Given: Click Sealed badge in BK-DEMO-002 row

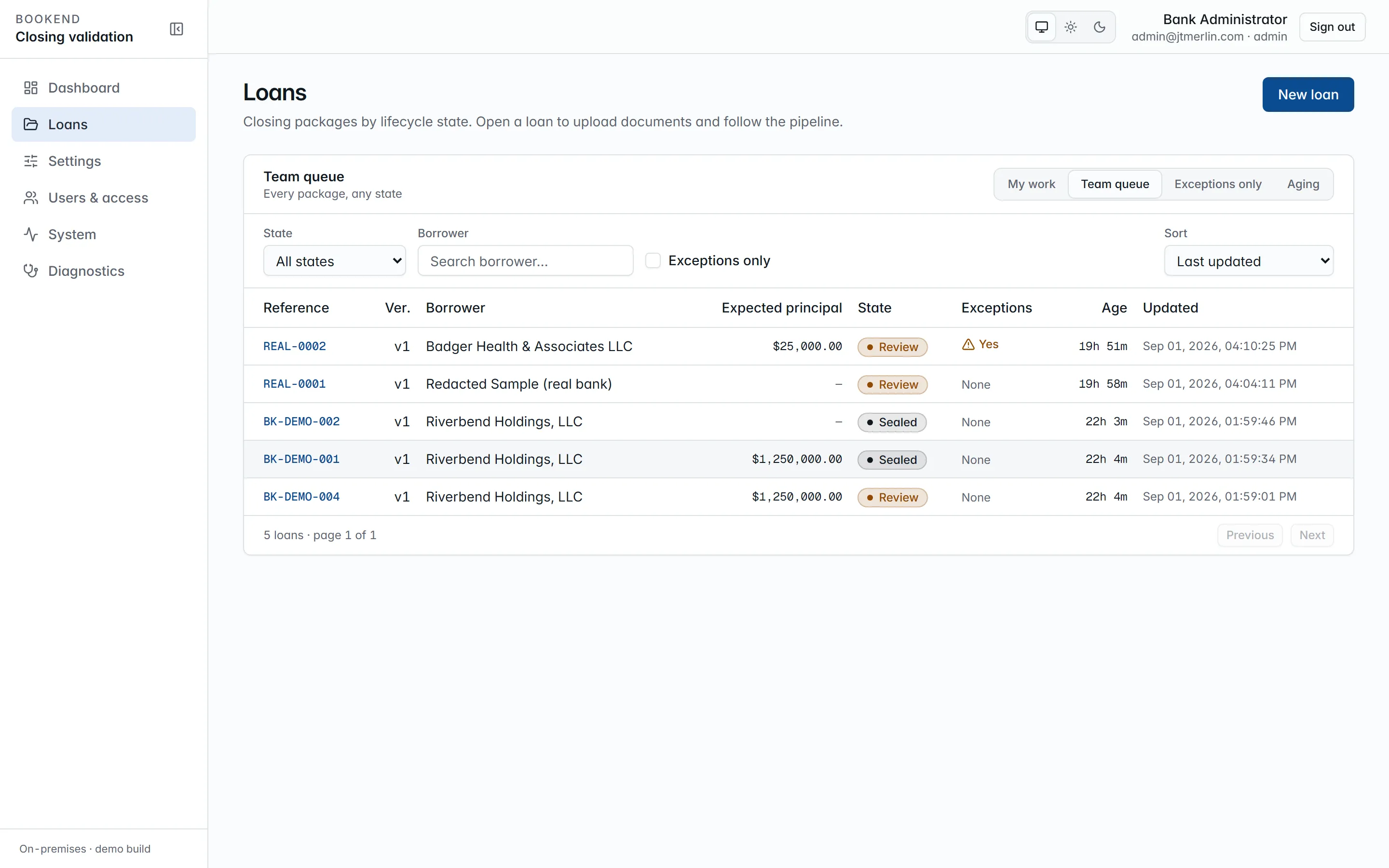Looking at the screenshot, I should point(892,422).
